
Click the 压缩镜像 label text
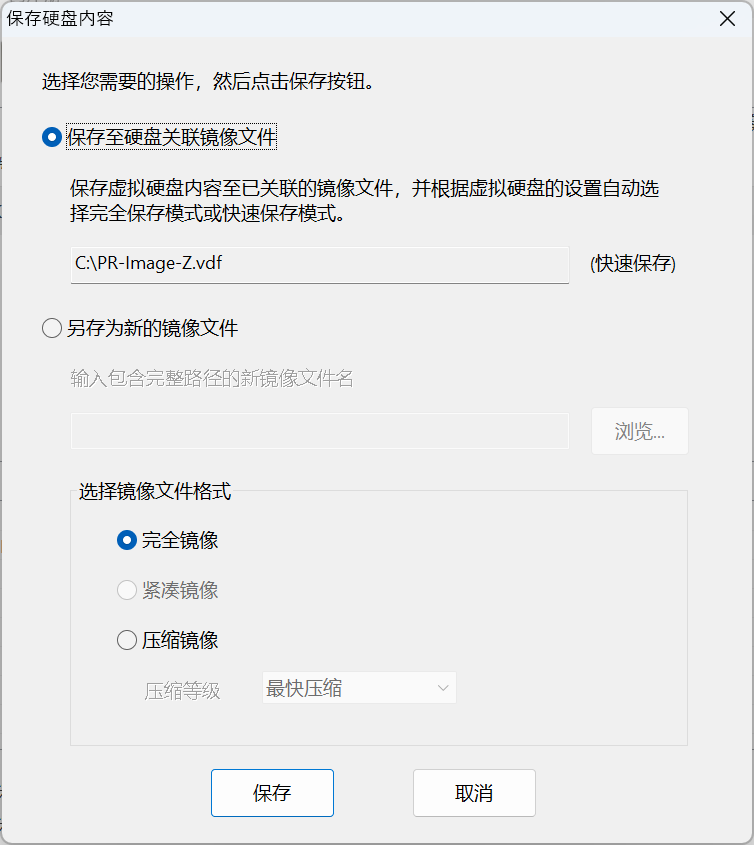(180, 640)
